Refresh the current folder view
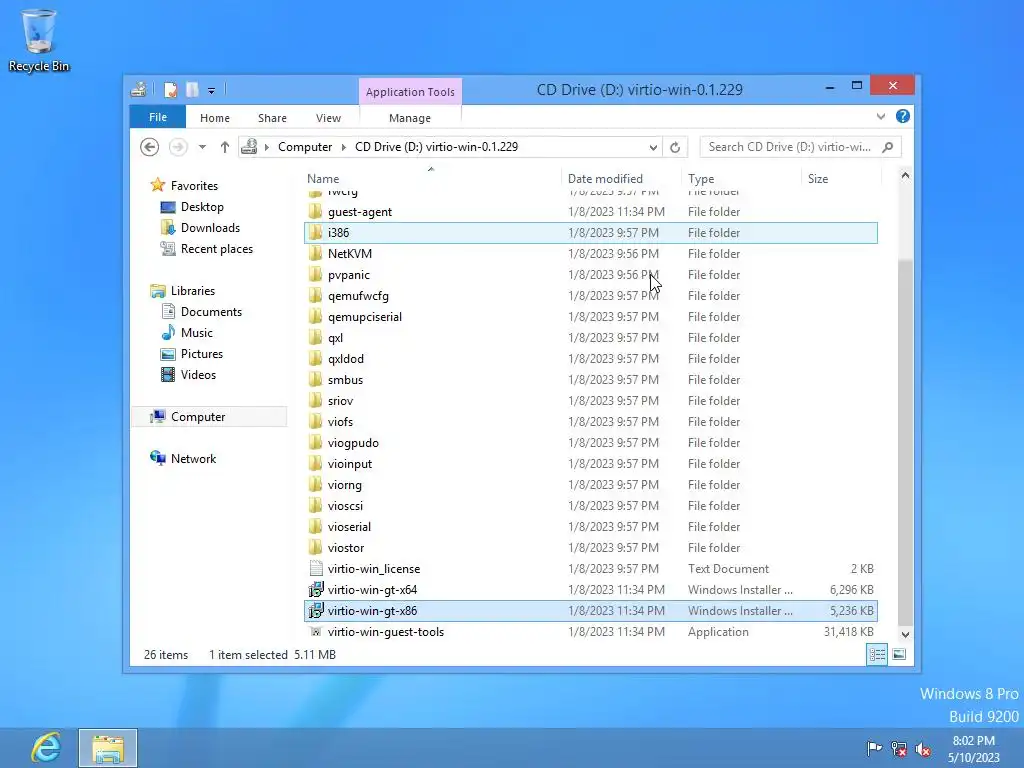The image size is (1024, 768). 675,148
